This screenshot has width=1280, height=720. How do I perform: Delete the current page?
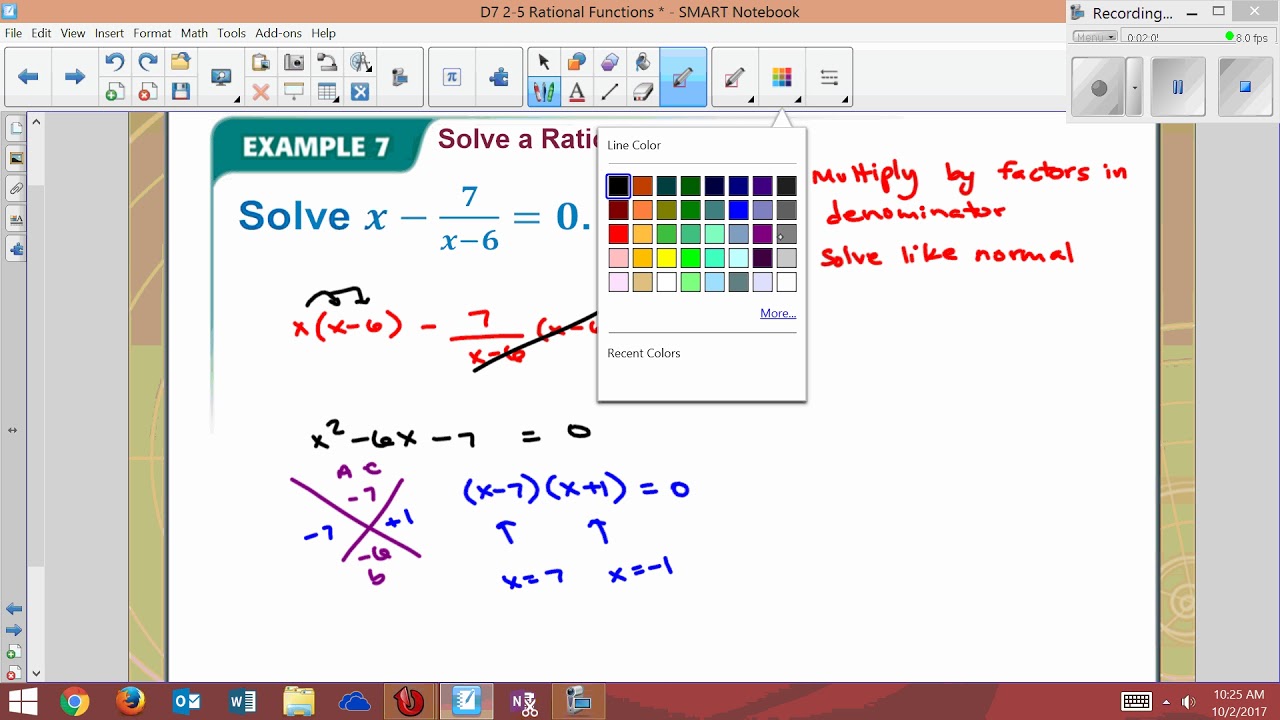(x=147, y=92)
